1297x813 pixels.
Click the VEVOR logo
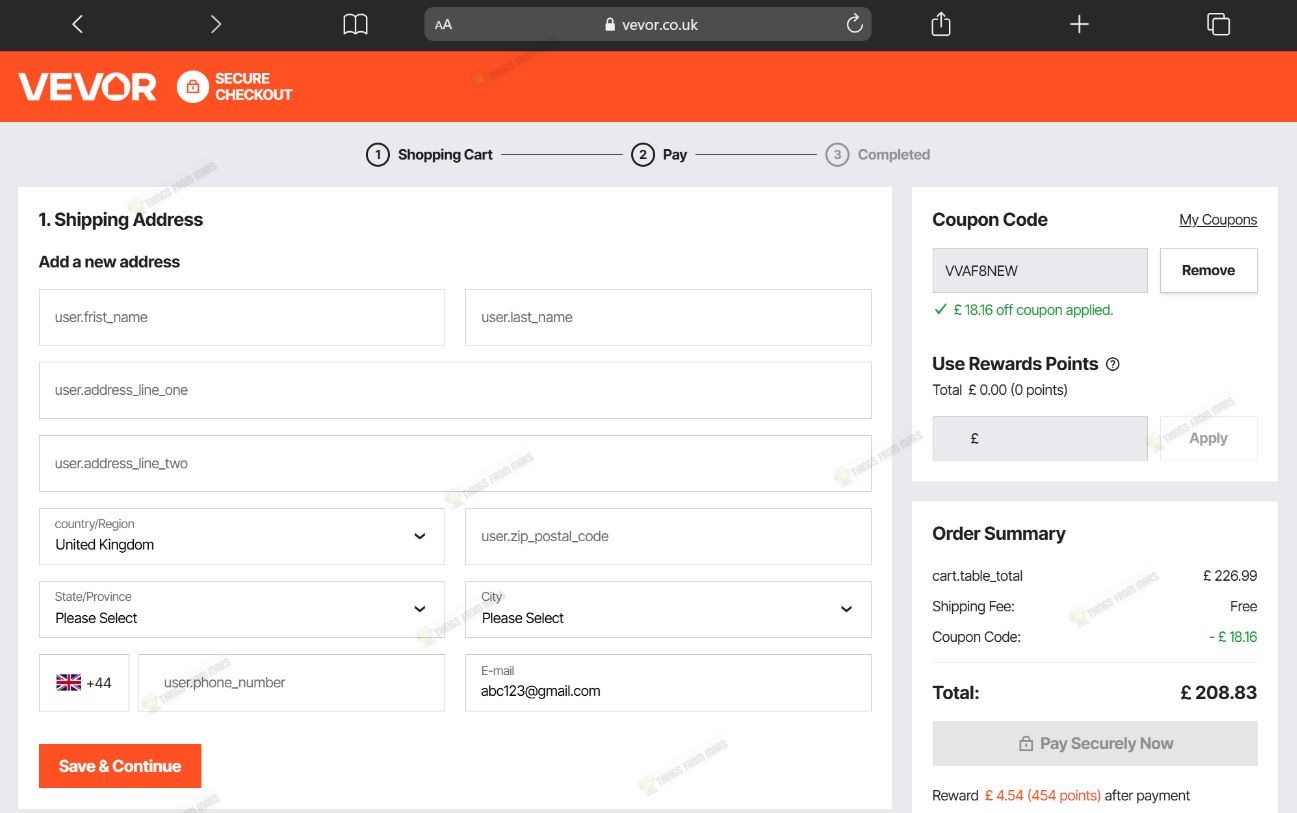click(x=87, y=87)
